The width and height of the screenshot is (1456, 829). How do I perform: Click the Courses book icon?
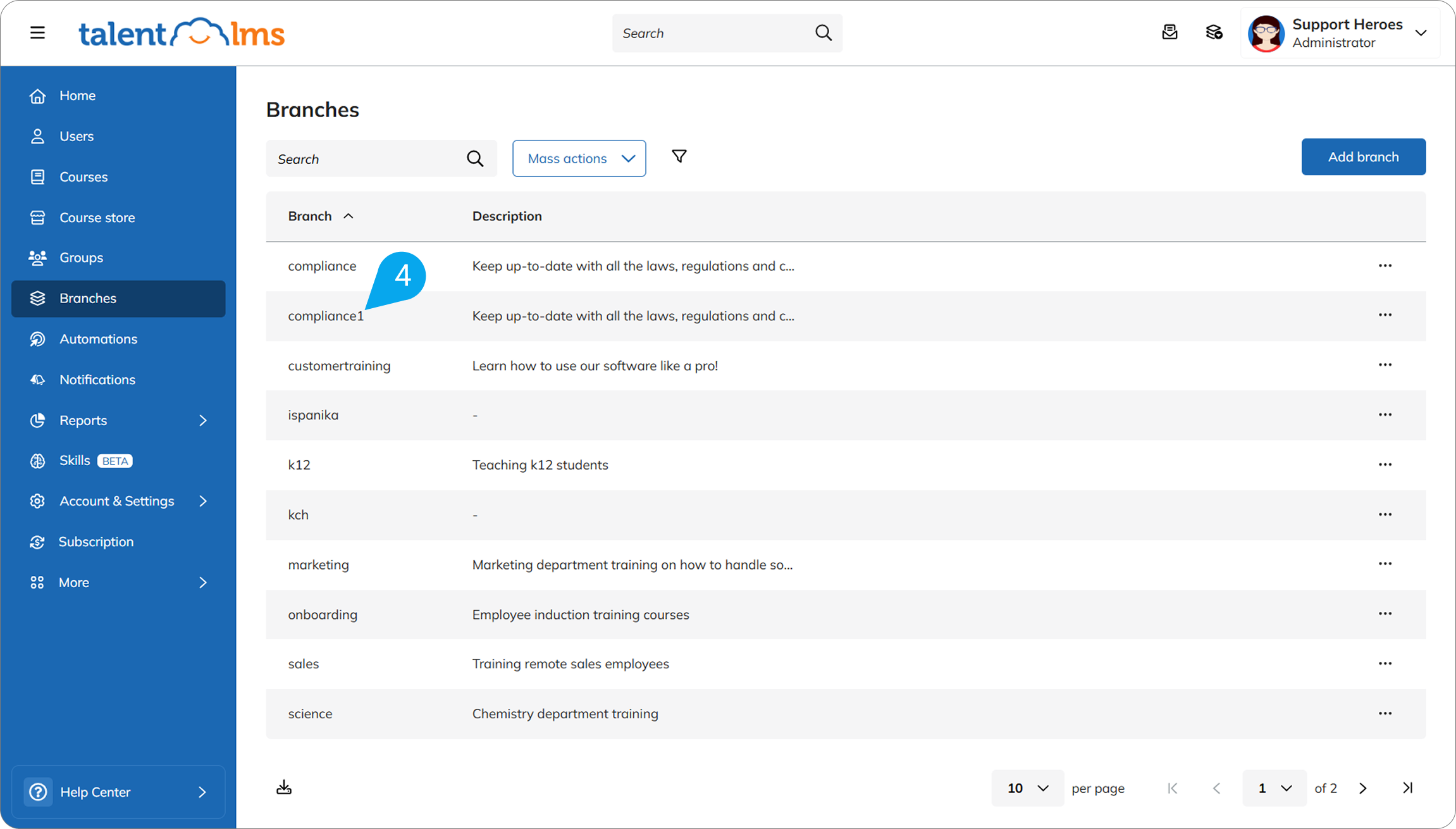(37, 177)
